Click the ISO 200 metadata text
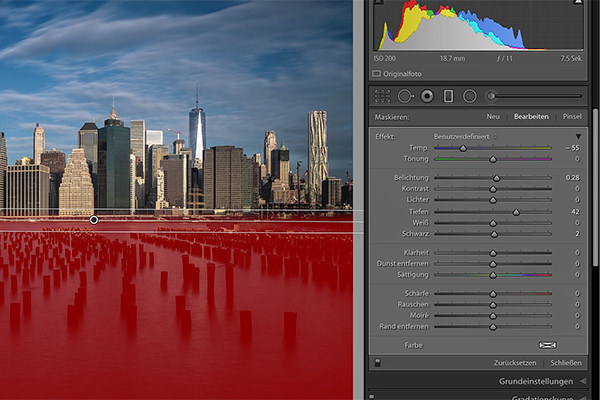Image resolution: width=600 pixels, height=400 pixels. click(385, 59)
